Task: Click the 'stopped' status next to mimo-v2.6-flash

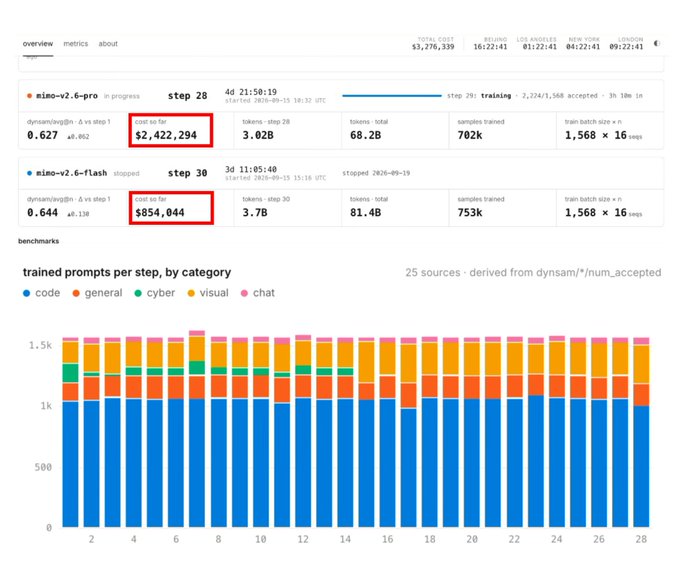Action: [126, 174]
